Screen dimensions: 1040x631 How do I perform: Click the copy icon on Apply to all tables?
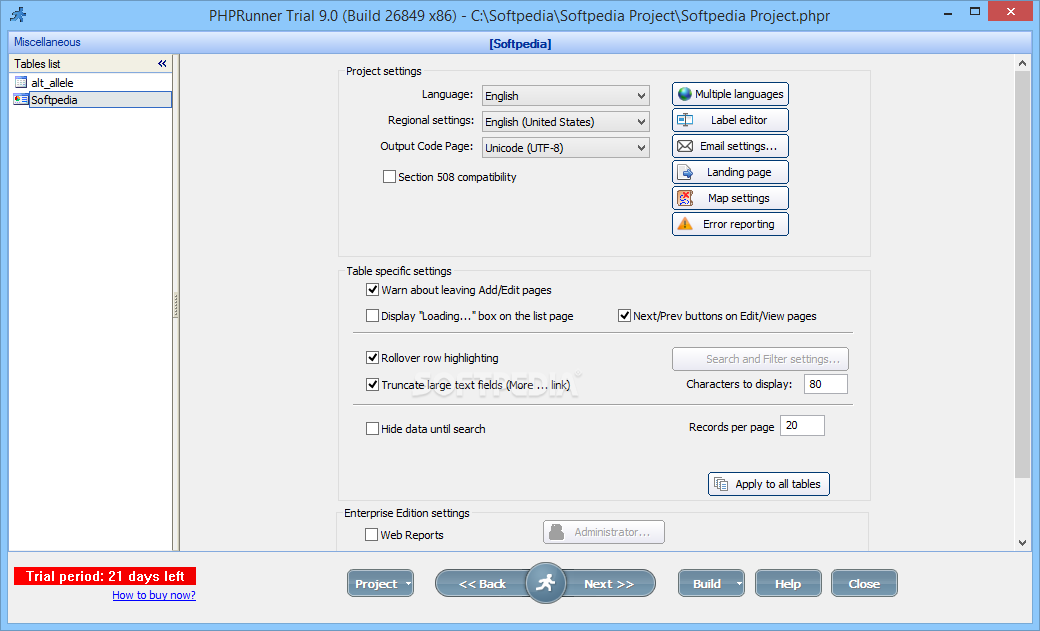[721, 484]
